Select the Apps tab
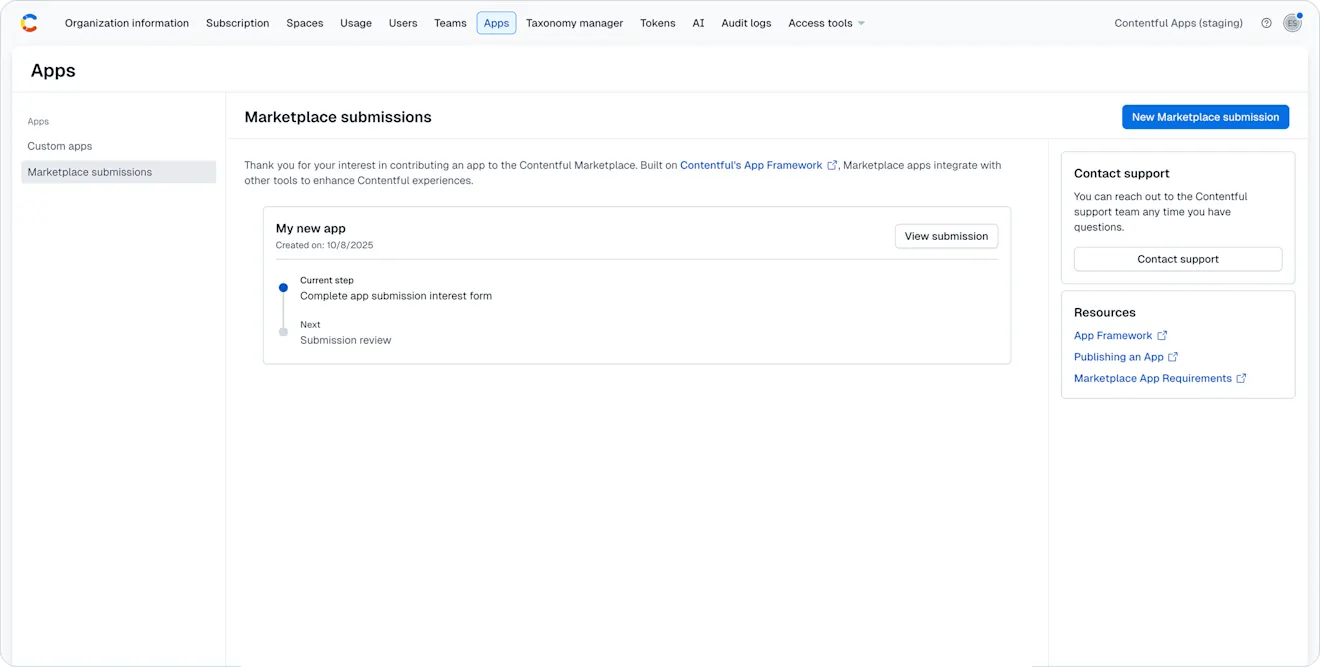 (x=496, y=23)
